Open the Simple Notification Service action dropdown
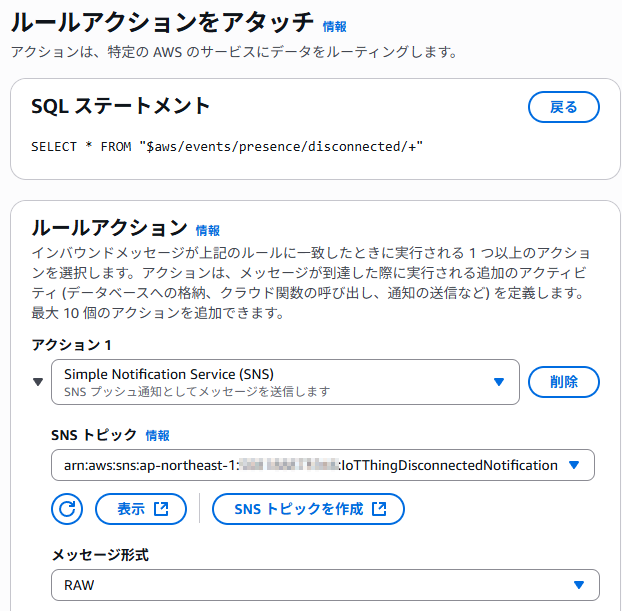 pyautogui.click(x=285, y=382)
